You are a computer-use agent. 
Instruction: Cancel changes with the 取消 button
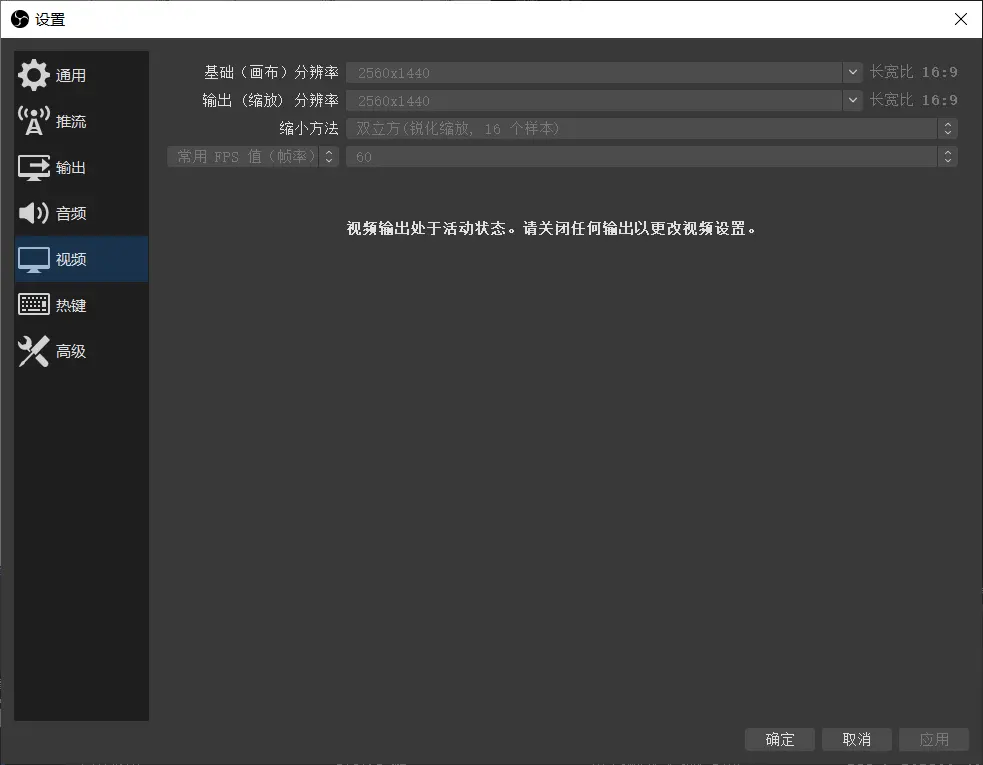(x=856, y=740)
